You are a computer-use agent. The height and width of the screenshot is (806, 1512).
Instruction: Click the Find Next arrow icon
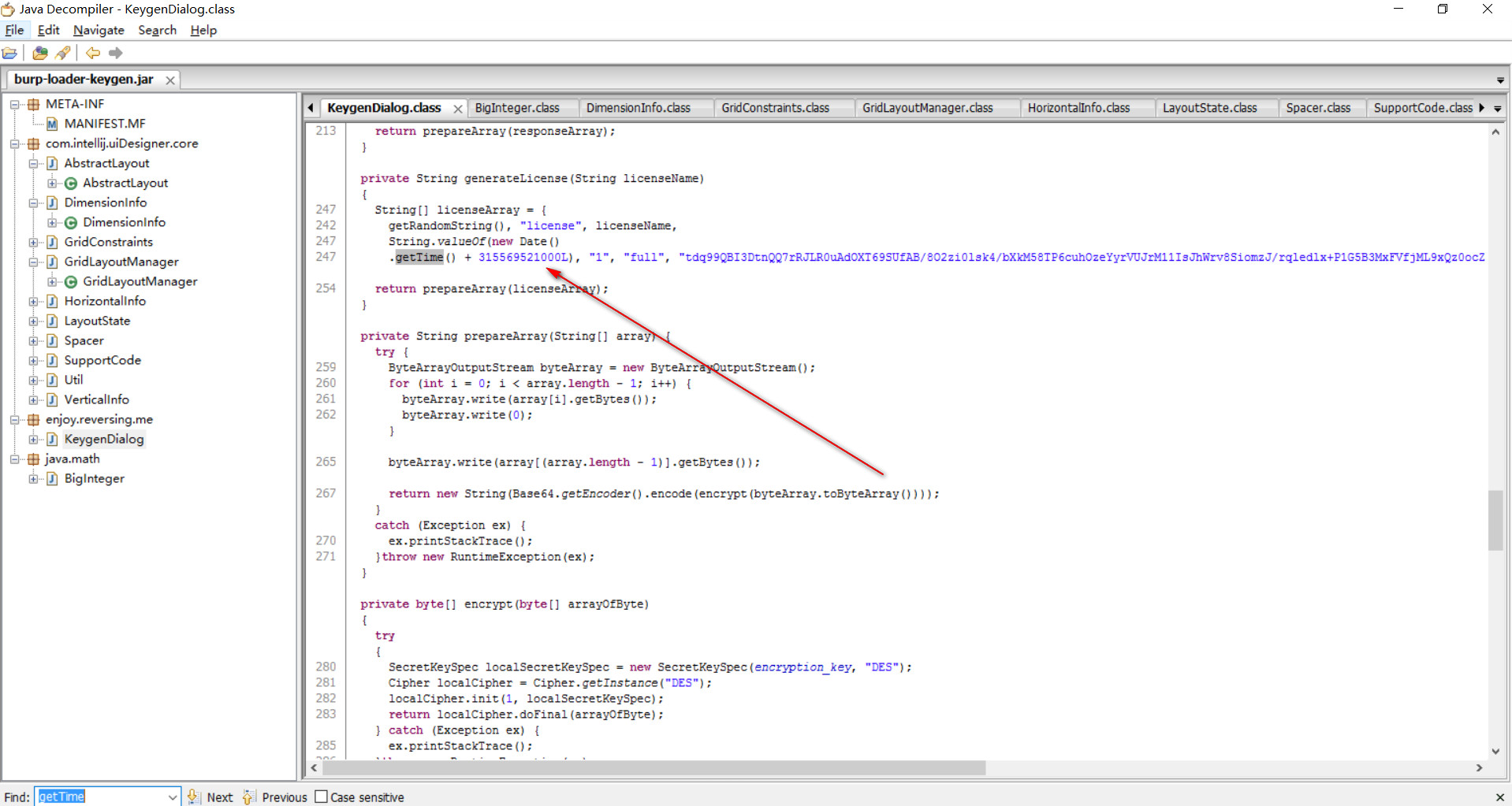tap(193, 797)
